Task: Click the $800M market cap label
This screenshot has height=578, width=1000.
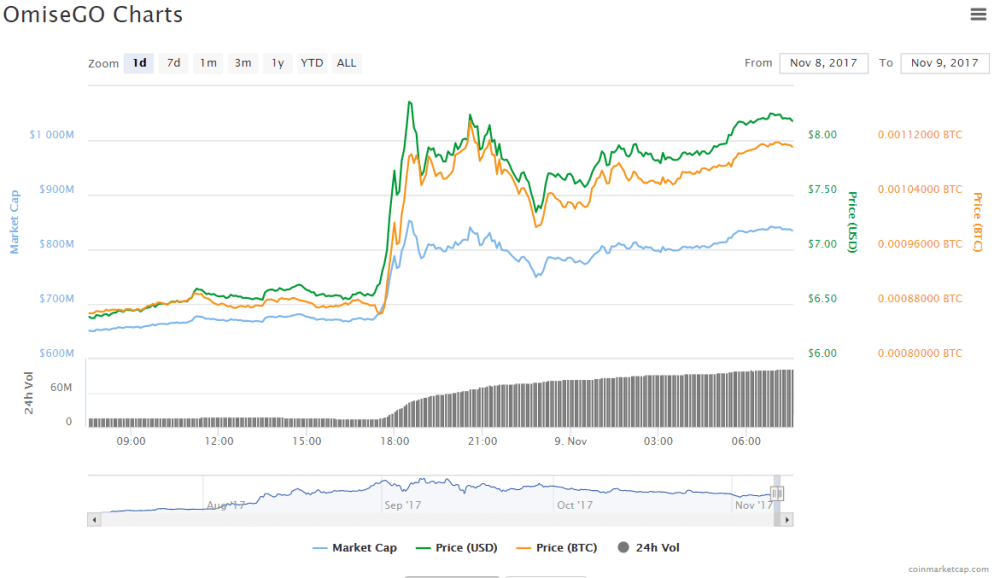Action: pyautogui.click(x=57, y=244)
